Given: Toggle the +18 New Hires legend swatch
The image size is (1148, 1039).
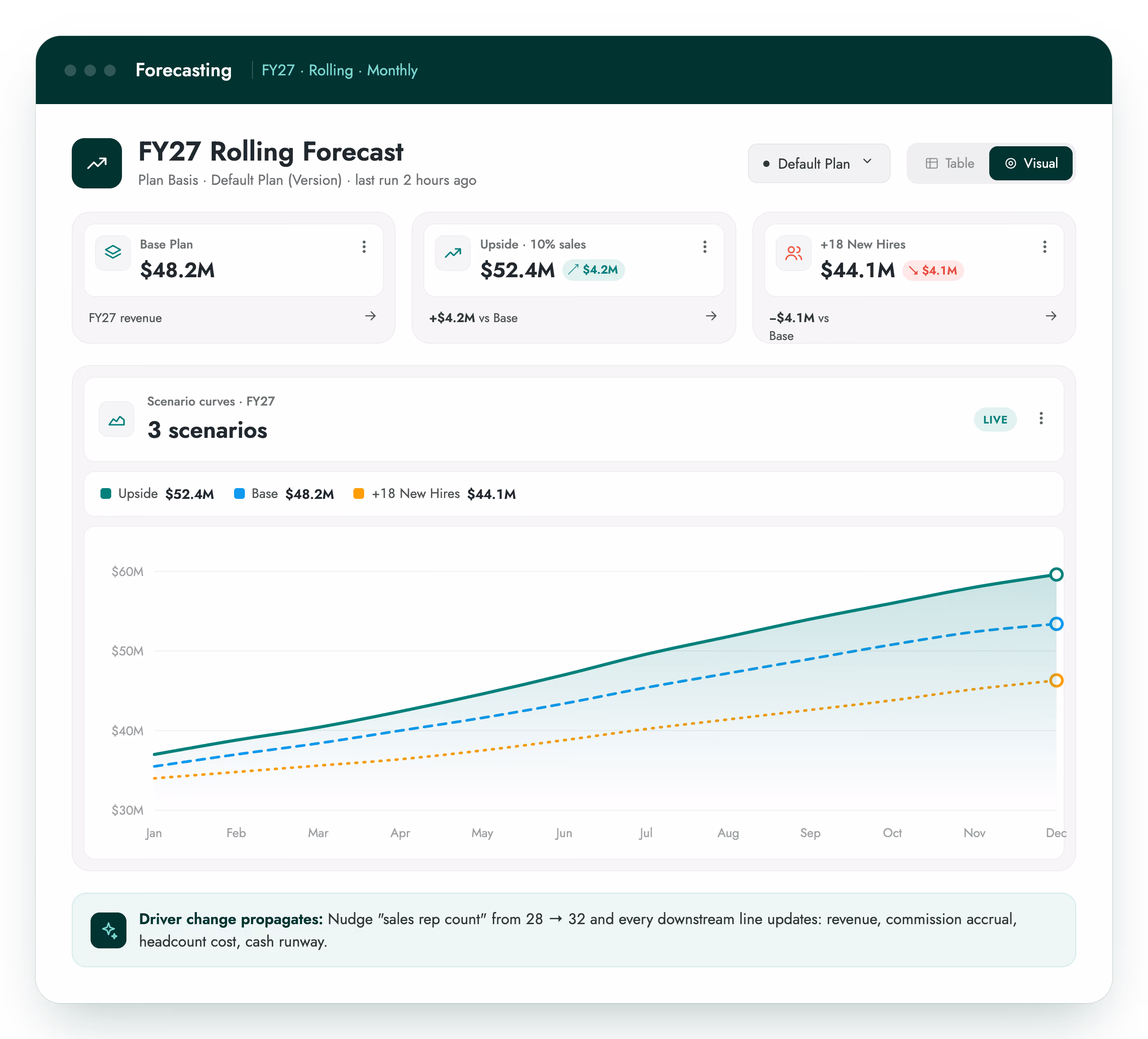Looking at the screenshot, I should (x=359, y=494).
